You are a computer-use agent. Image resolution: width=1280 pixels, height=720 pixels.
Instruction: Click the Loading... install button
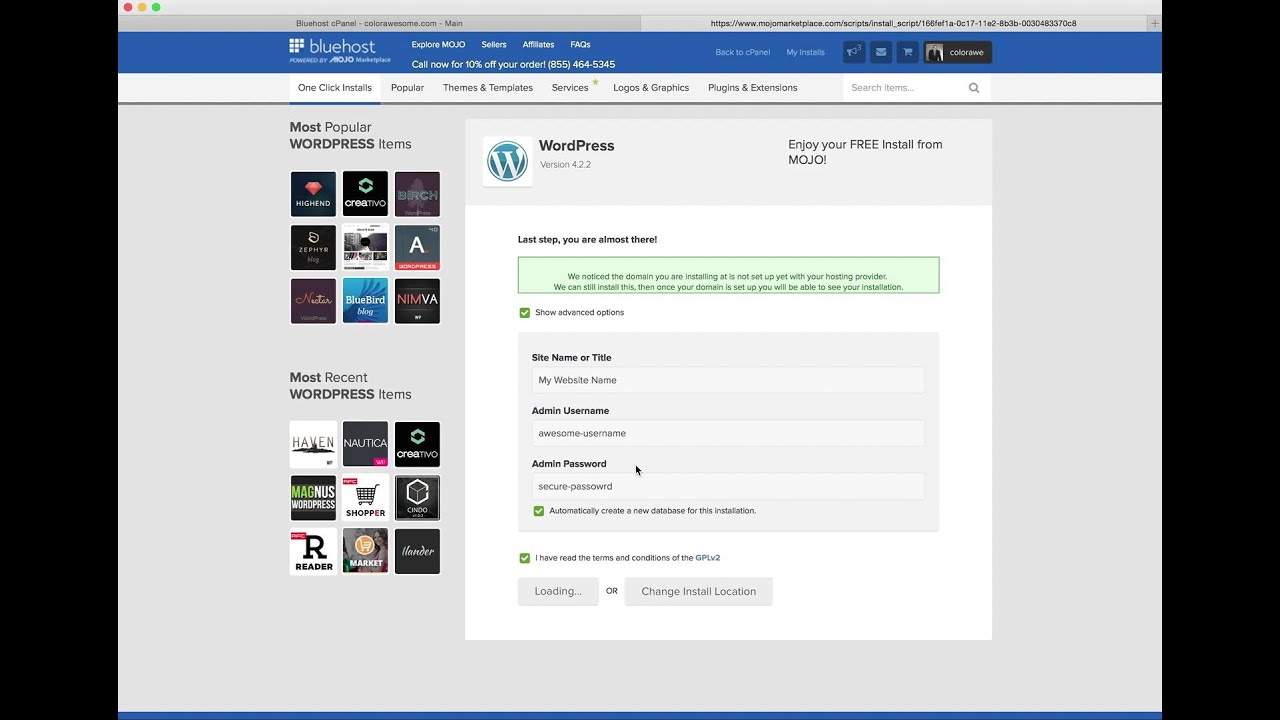point(558,591)
